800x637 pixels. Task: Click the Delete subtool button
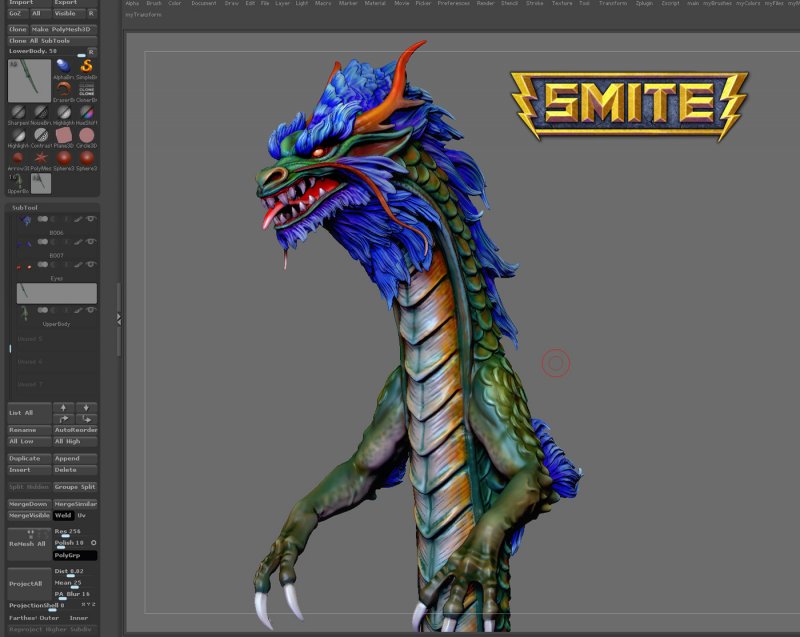75,470
